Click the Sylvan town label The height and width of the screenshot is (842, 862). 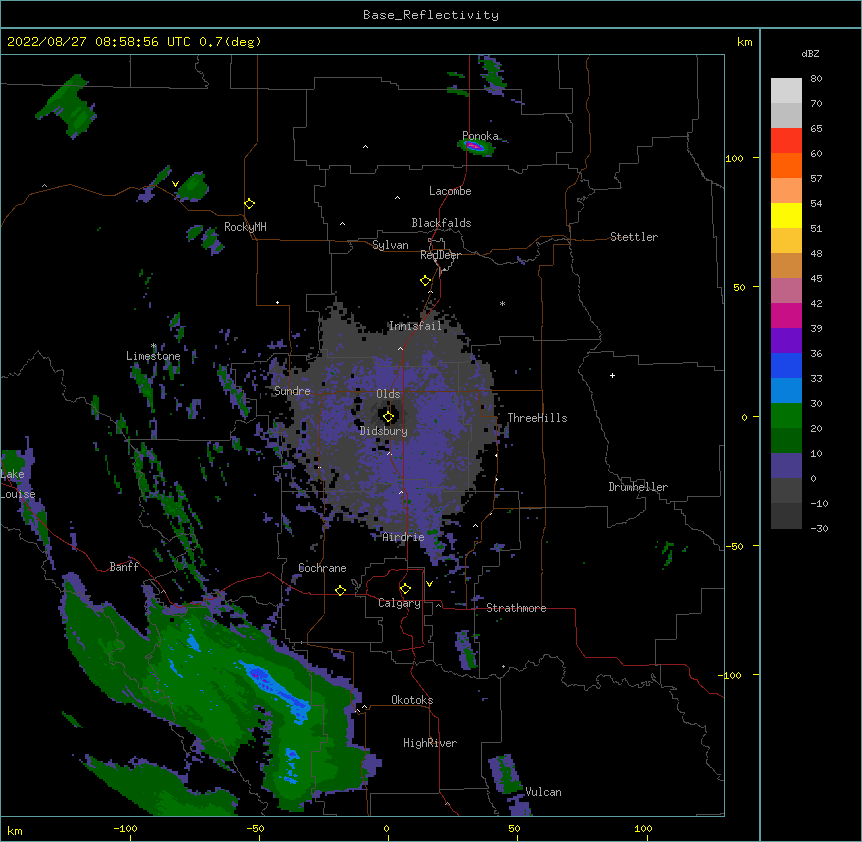(390, 245)
